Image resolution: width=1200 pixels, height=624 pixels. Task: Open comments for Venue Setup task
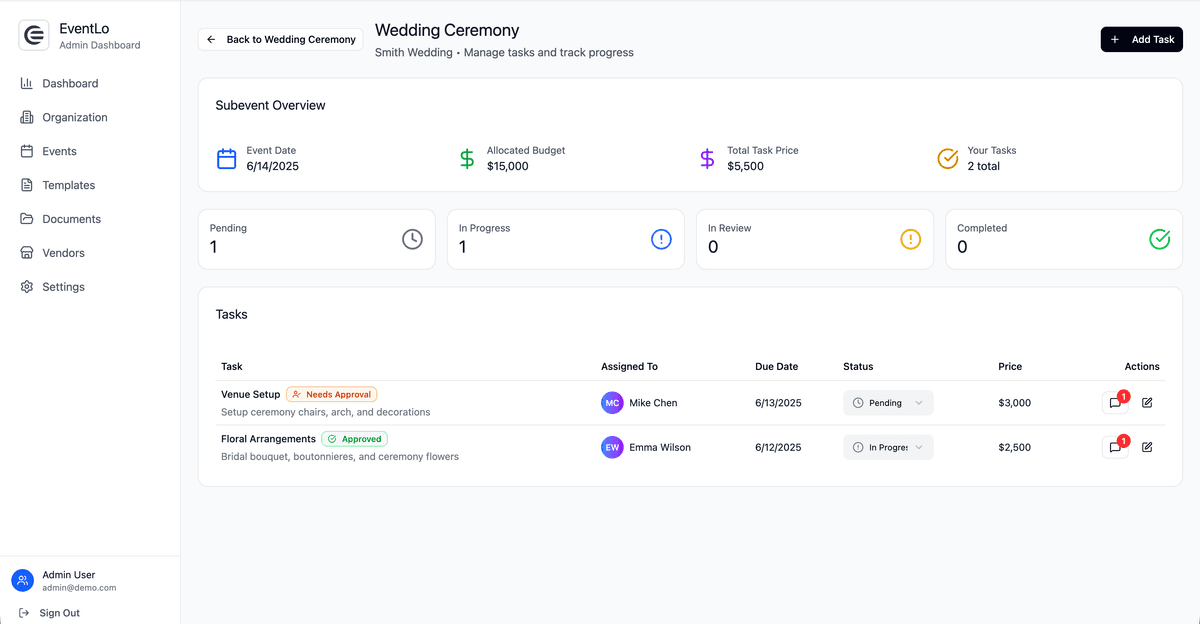pyautogui.click(x=1114, y=403)
